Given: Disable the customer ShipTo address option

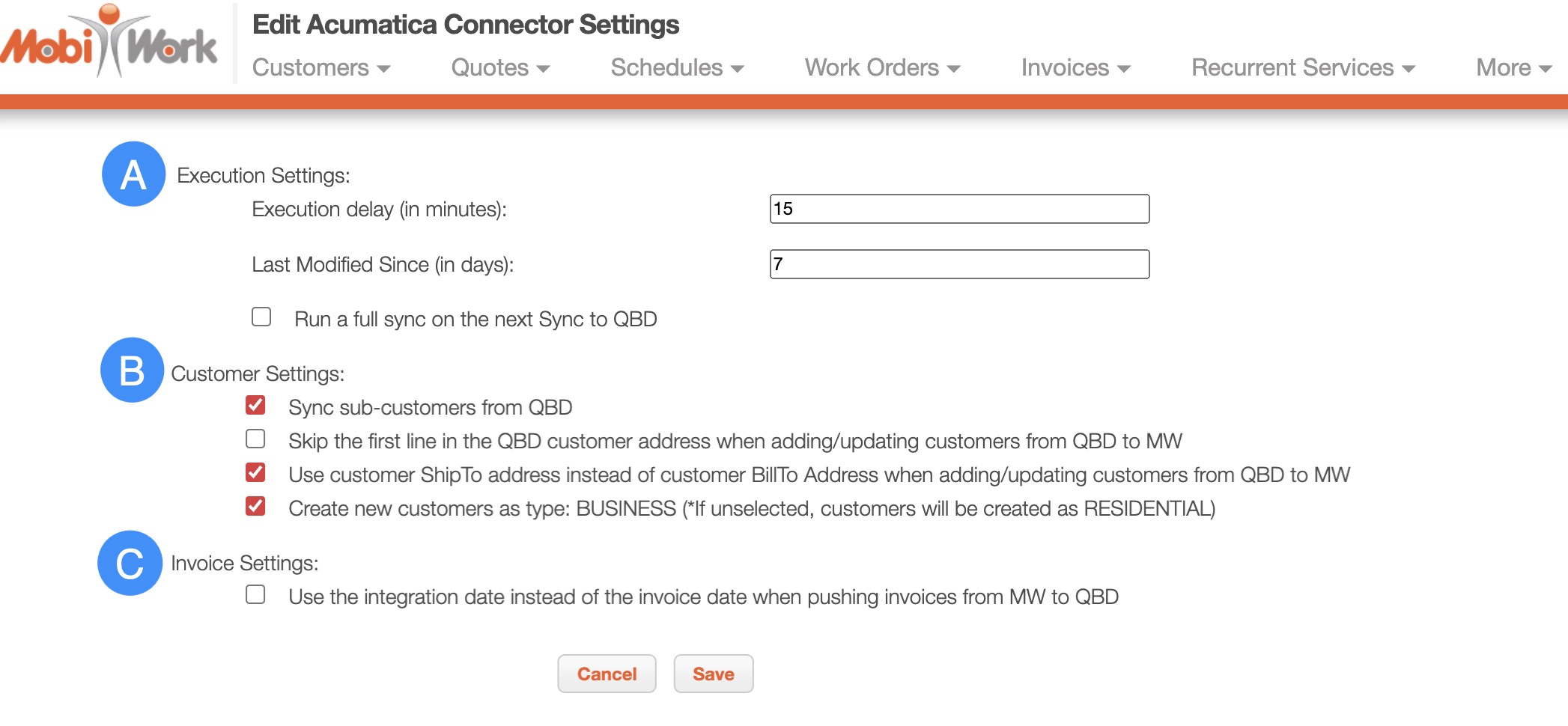Looking at the screenshot, I should (255, 473).
